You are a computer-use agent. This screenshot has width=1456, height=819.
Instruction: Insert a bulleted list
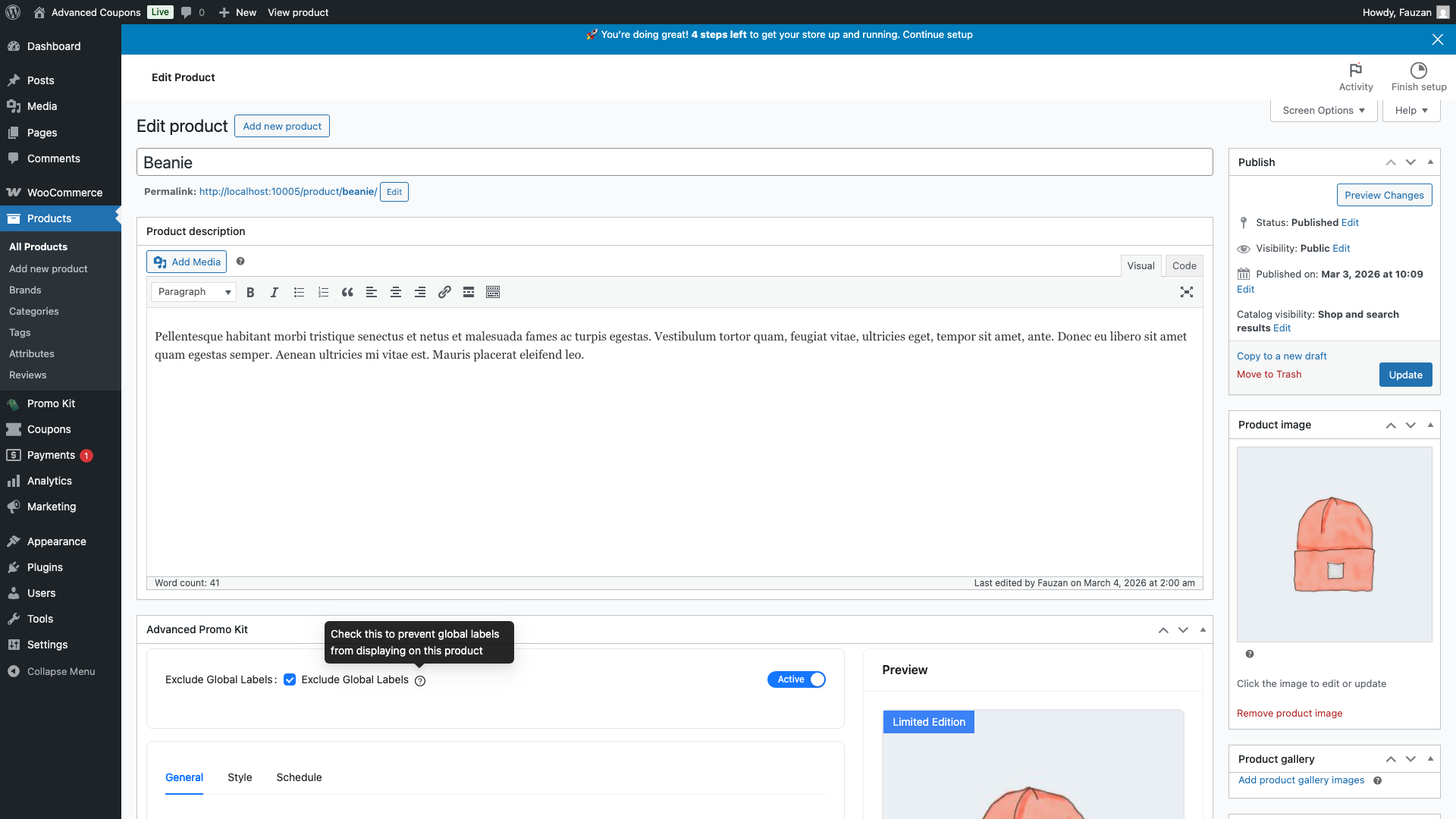click(x=299, y=292)
